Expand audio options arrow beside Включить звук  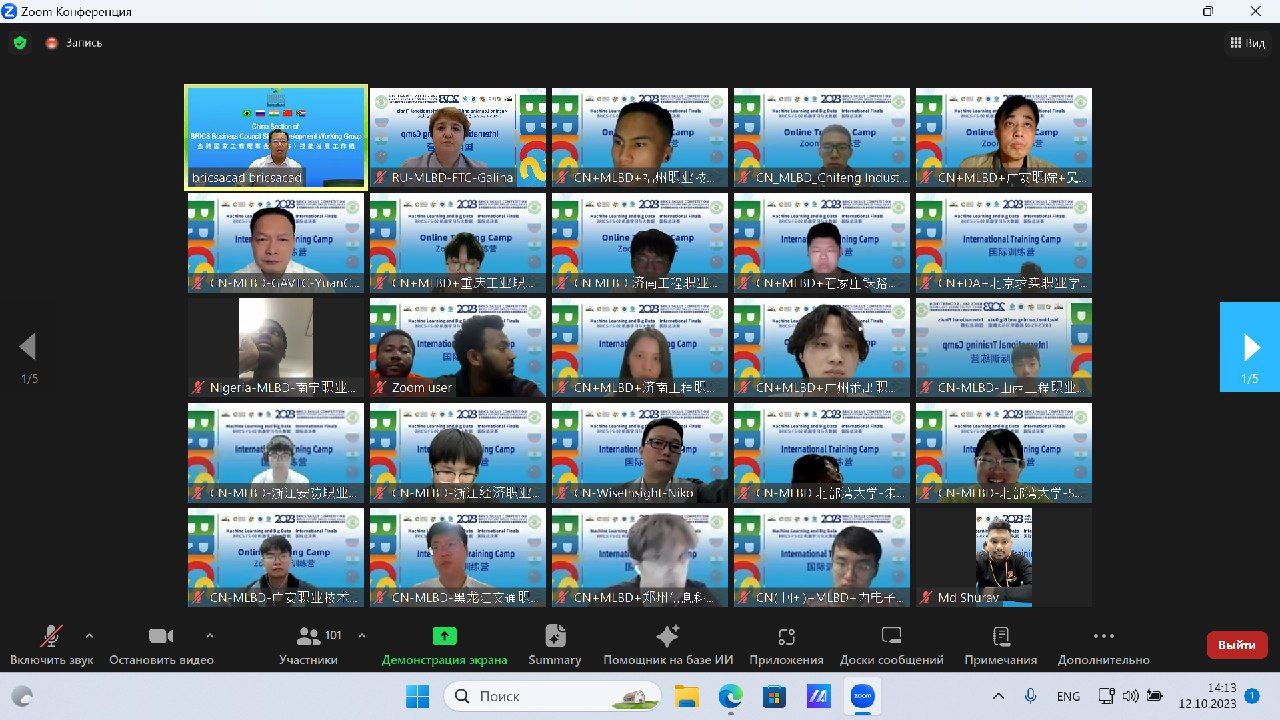[89, 635]
